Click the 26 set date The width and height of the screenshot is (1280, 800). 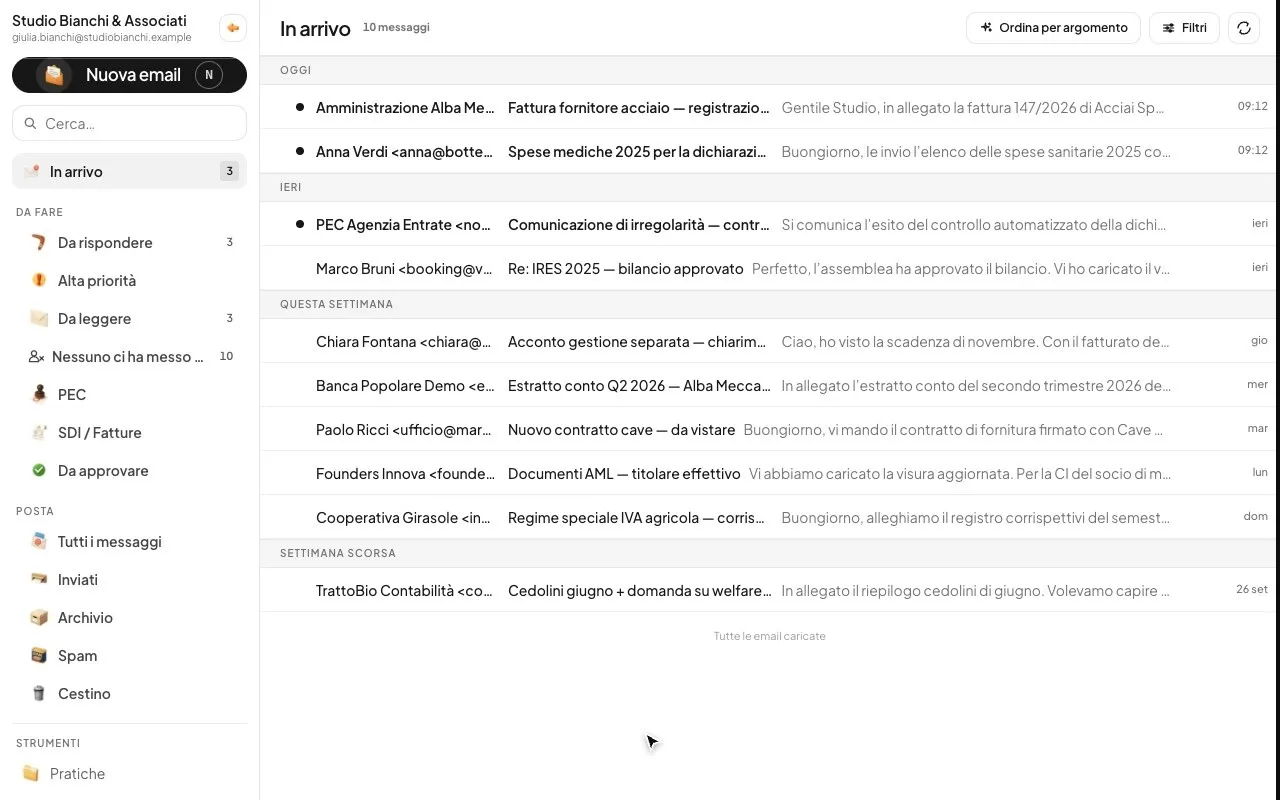click(1252, 589)
